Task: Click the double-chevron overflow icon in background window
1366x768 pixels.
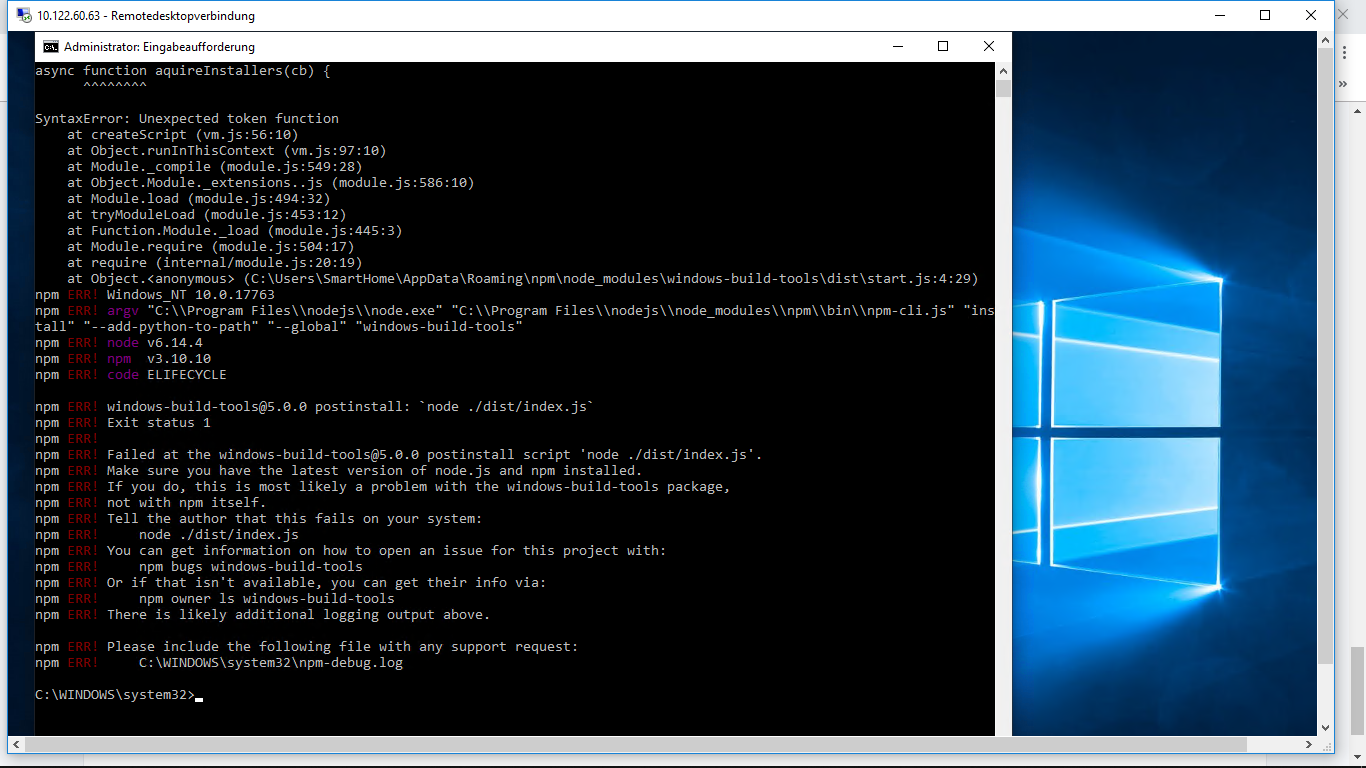Action: click(1342, 85)
